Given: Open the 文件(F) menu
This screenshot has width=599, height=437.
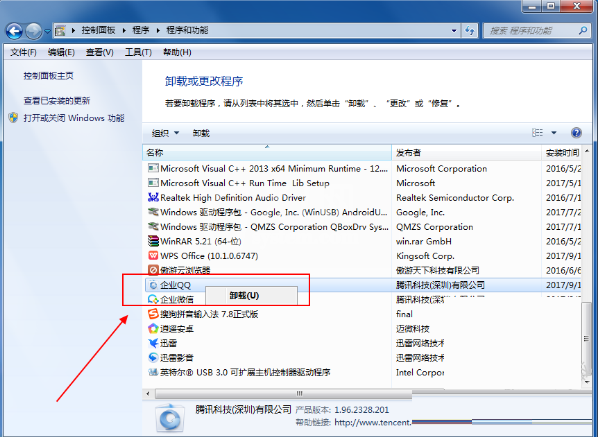Looking at the screenshot, I should 23,52.
